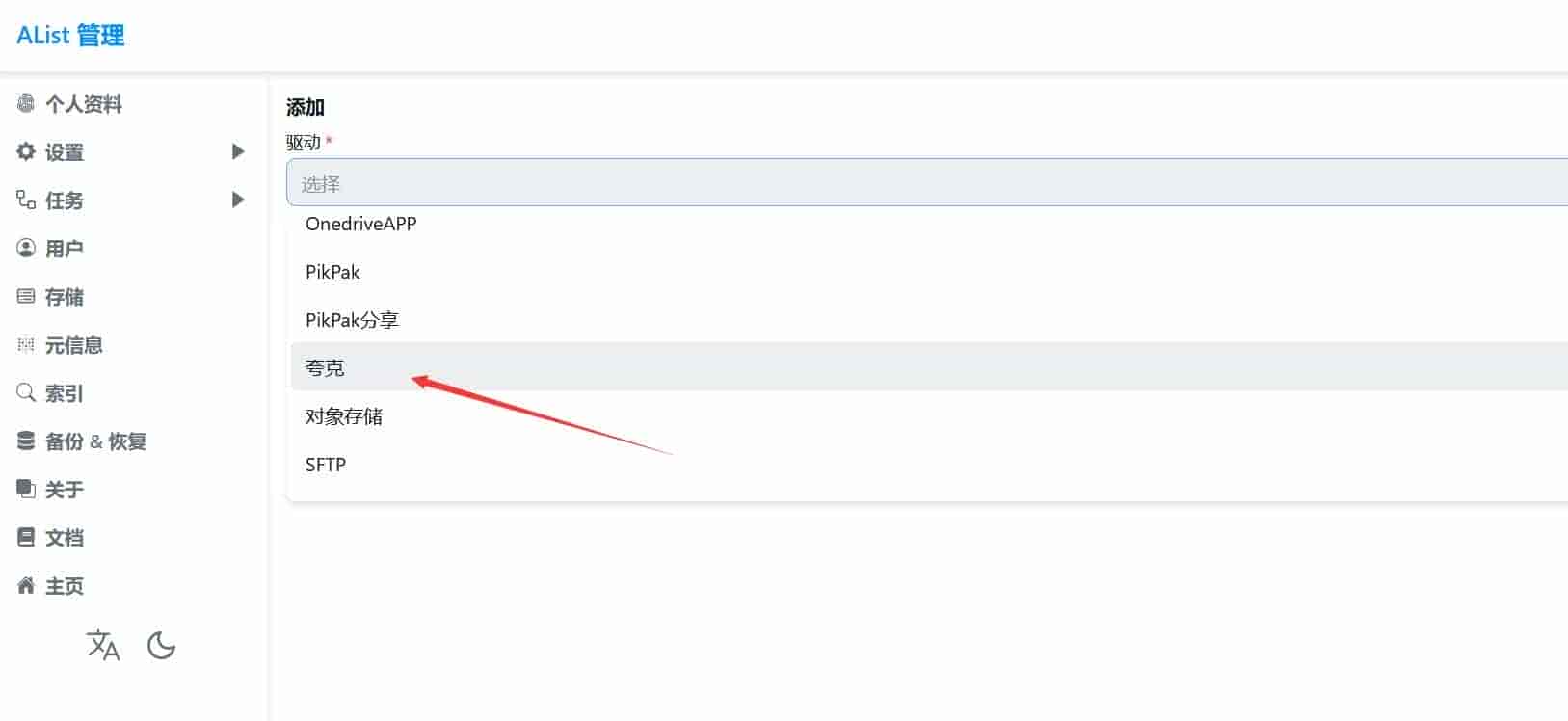Click the 主页 home icon
The image size is (1568, 721).
click(x=26, y=585)
